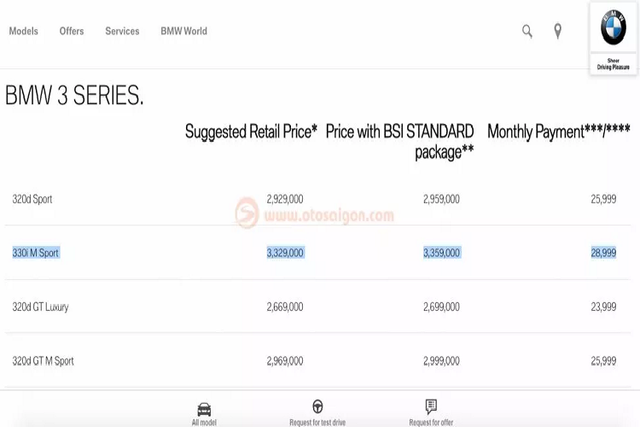The width and height of the screenshot is (640, 427).
Task: Click the 320d GT Luxury model name
Action: (40, 307)
